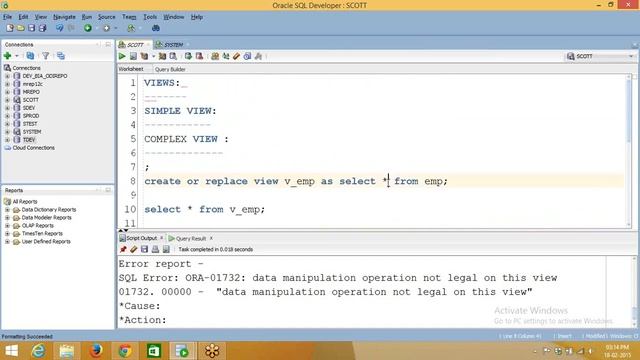
Task: Run Statement with the green play icon
Action: pos(122,56)
